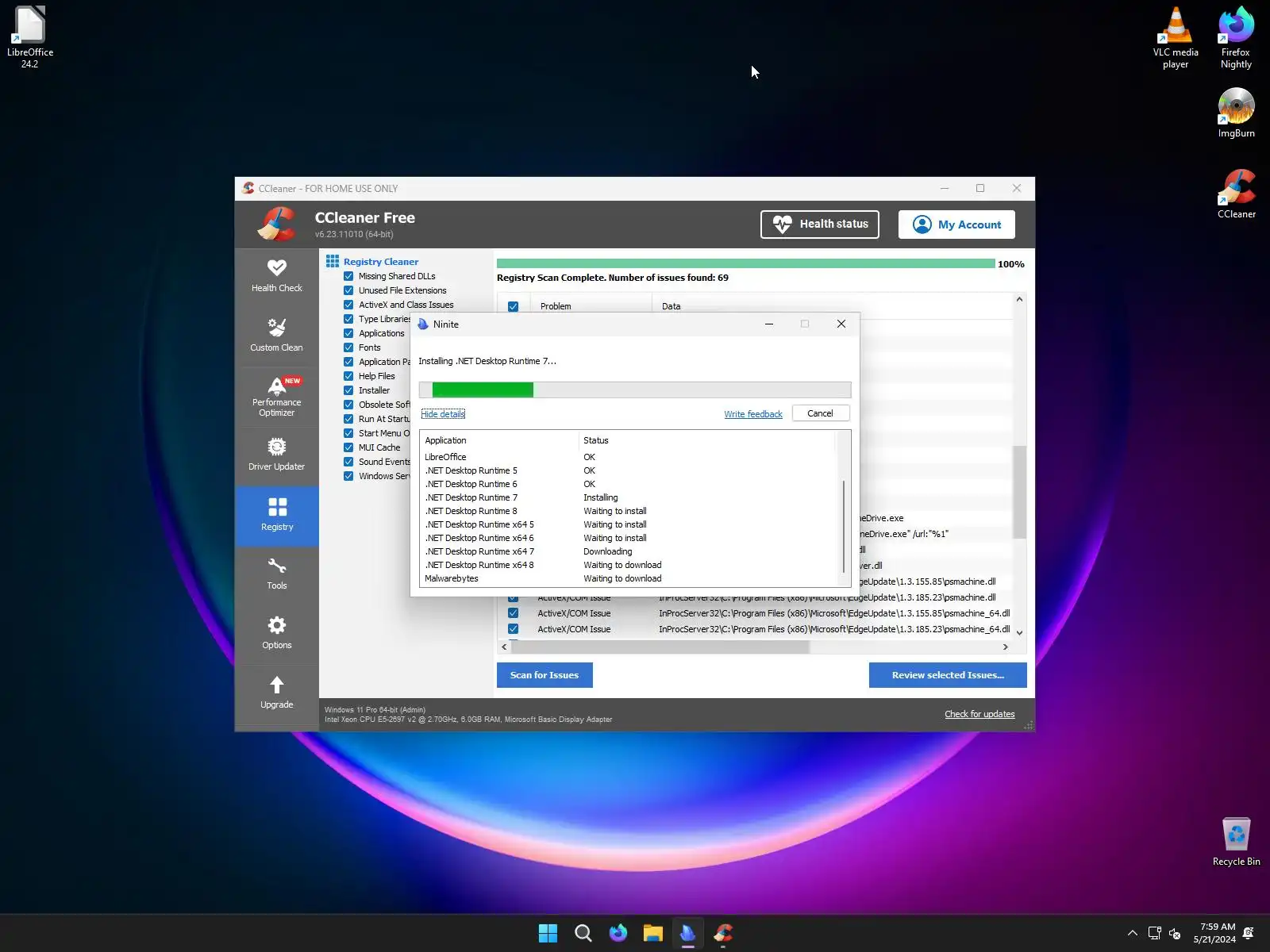Select the LibreOffice 24.2 desktop shortcut
Screen dimensions: 1270x952
pos(30,36)
